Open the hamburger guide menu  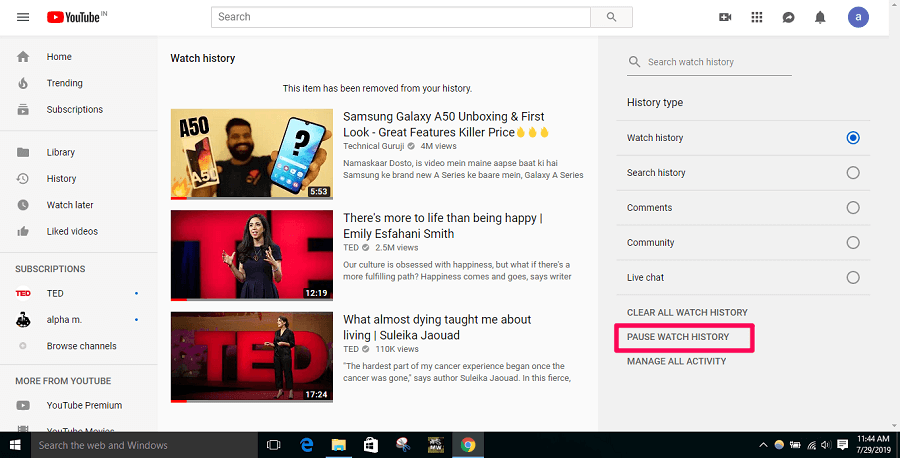coord(23,17)
